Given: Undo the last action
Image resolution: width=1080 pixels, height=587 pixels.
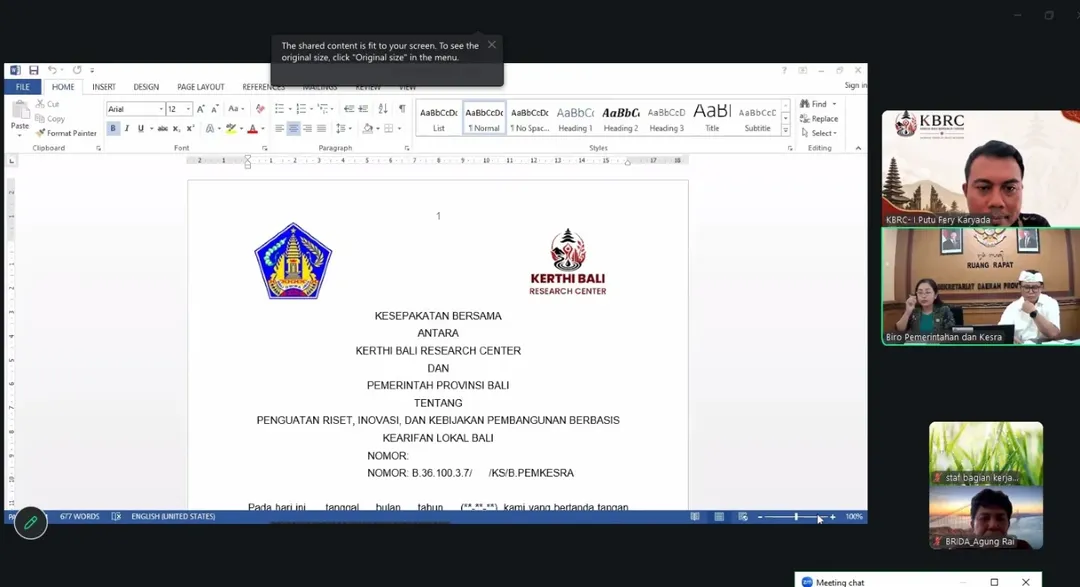Looking at the screenshot, I should pyautogui.click(x=52, y=70).
